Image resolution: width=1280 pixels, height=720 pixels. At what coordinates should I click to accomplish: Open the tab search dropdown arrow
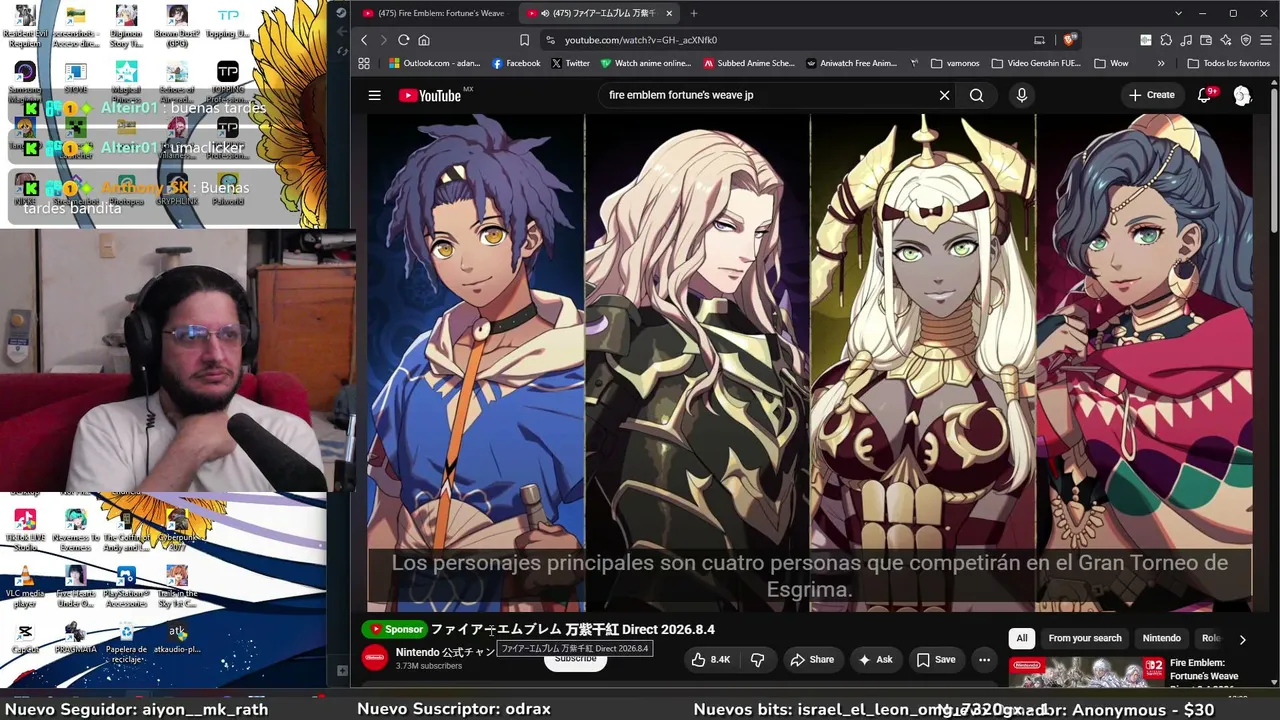[x=1179, y=13]
